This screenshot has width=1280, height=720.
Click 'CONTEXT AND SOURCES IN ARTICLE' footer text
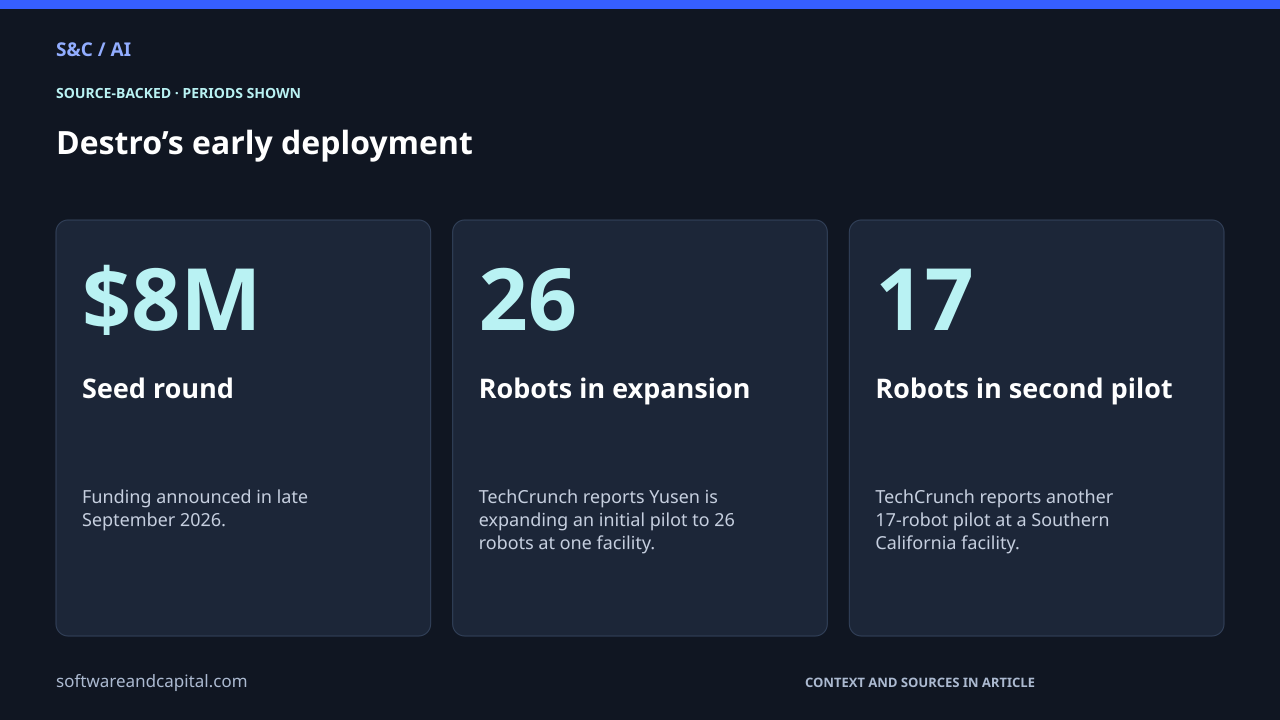920,682
